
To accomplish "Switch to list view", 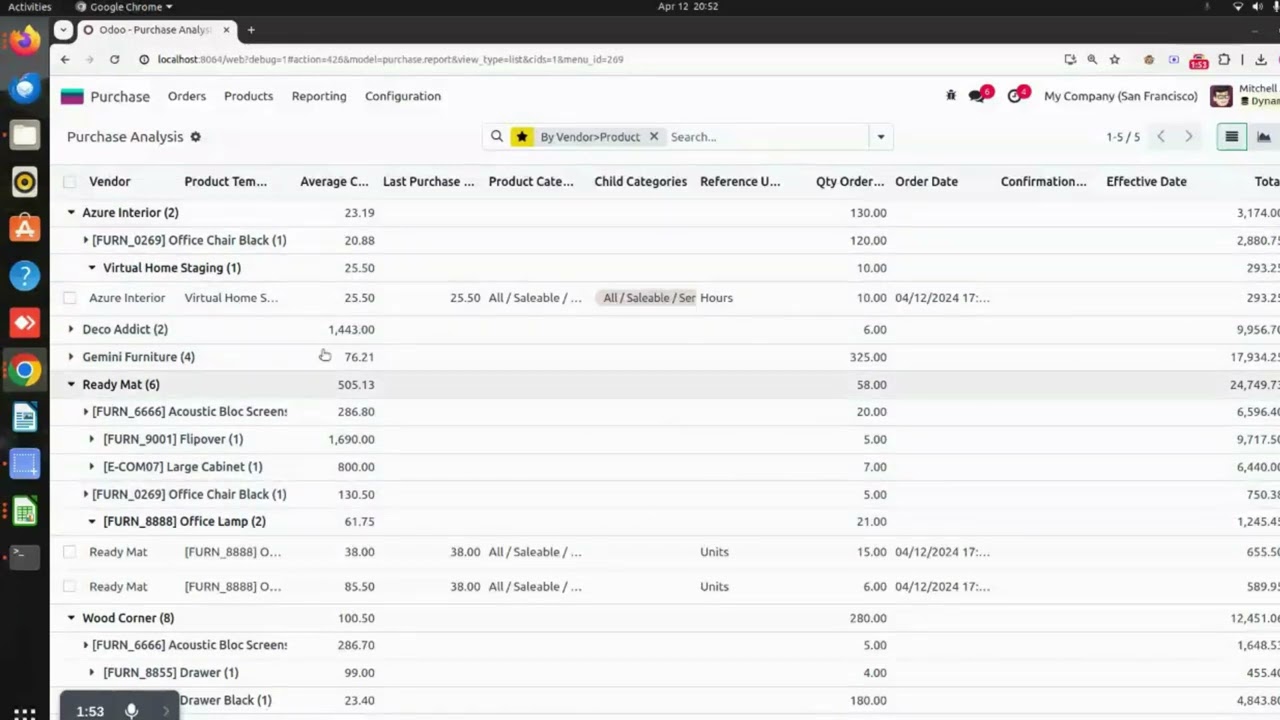I will point(1232,137).
